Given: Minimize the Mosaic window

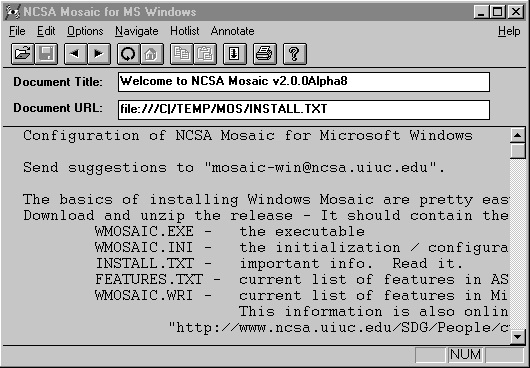Looking at the screenshot, I should (x=481, y=12).
